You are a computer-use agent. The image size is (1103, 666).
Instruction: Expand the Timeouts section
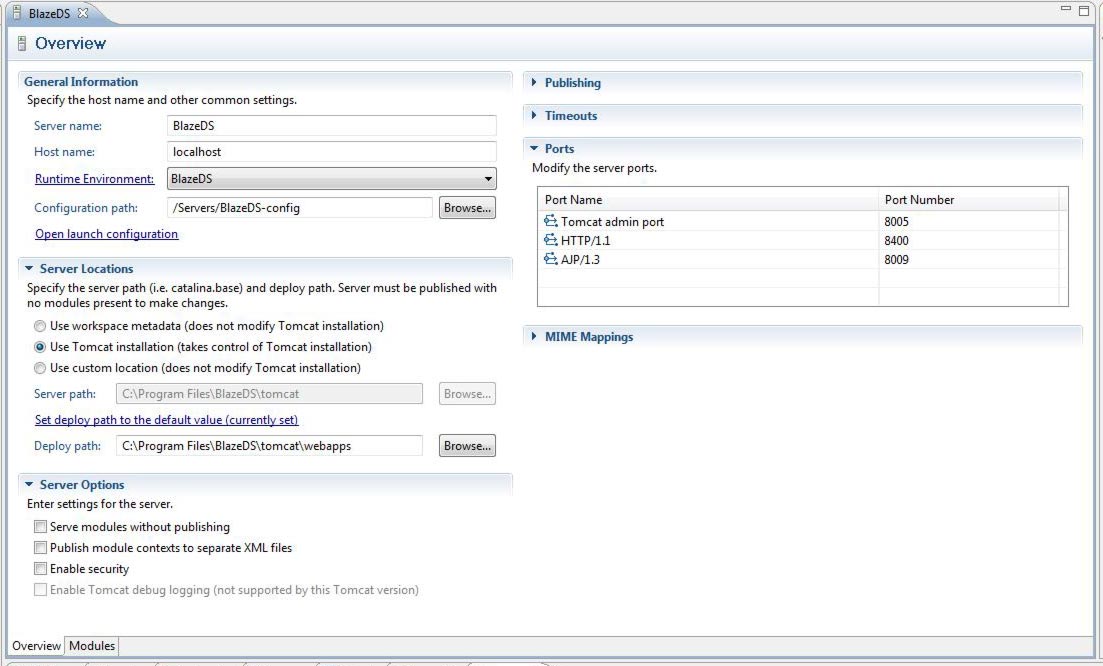[x=534, y=115]
